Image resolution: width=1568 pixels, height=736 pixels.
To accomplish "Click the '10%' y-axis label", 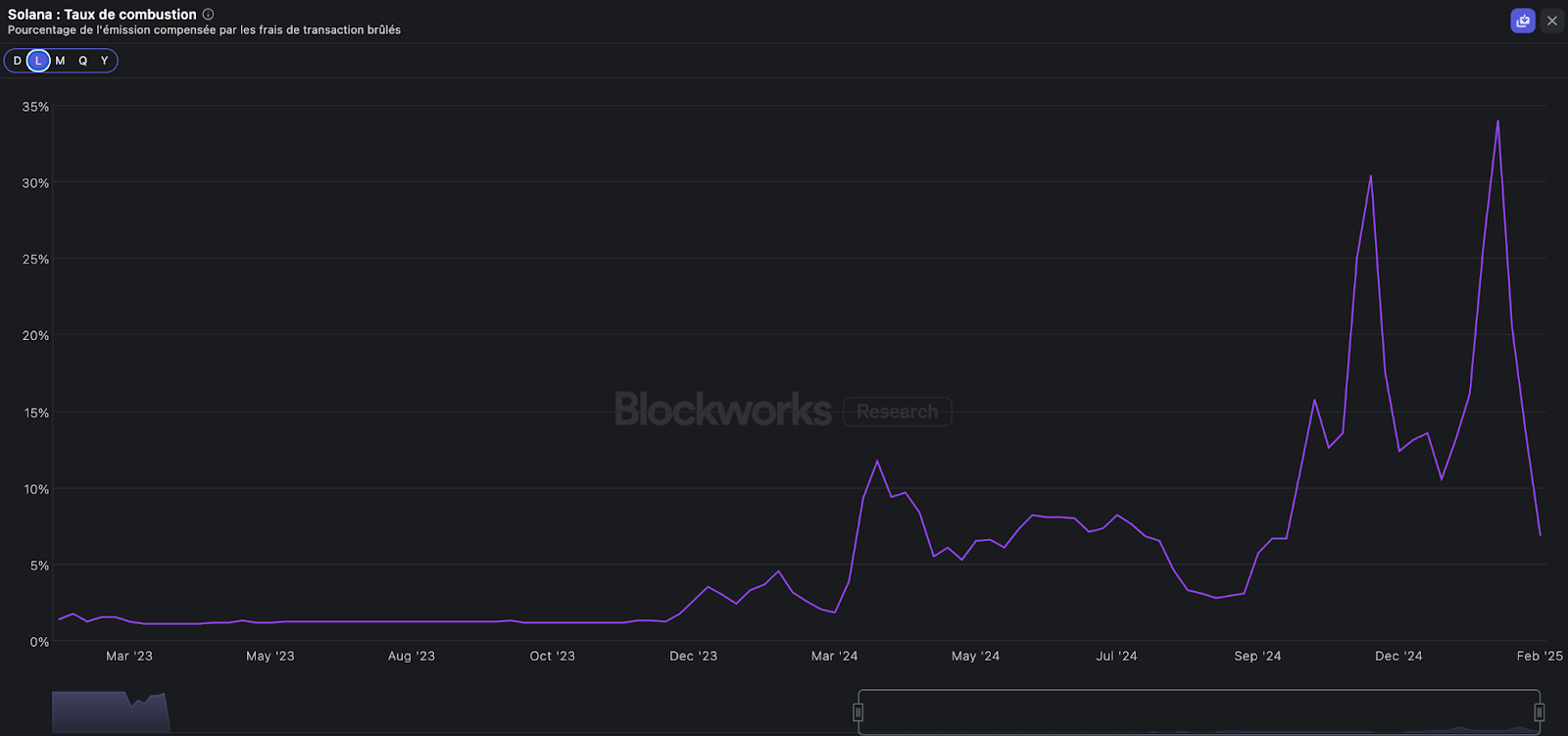I will (36, 489).
